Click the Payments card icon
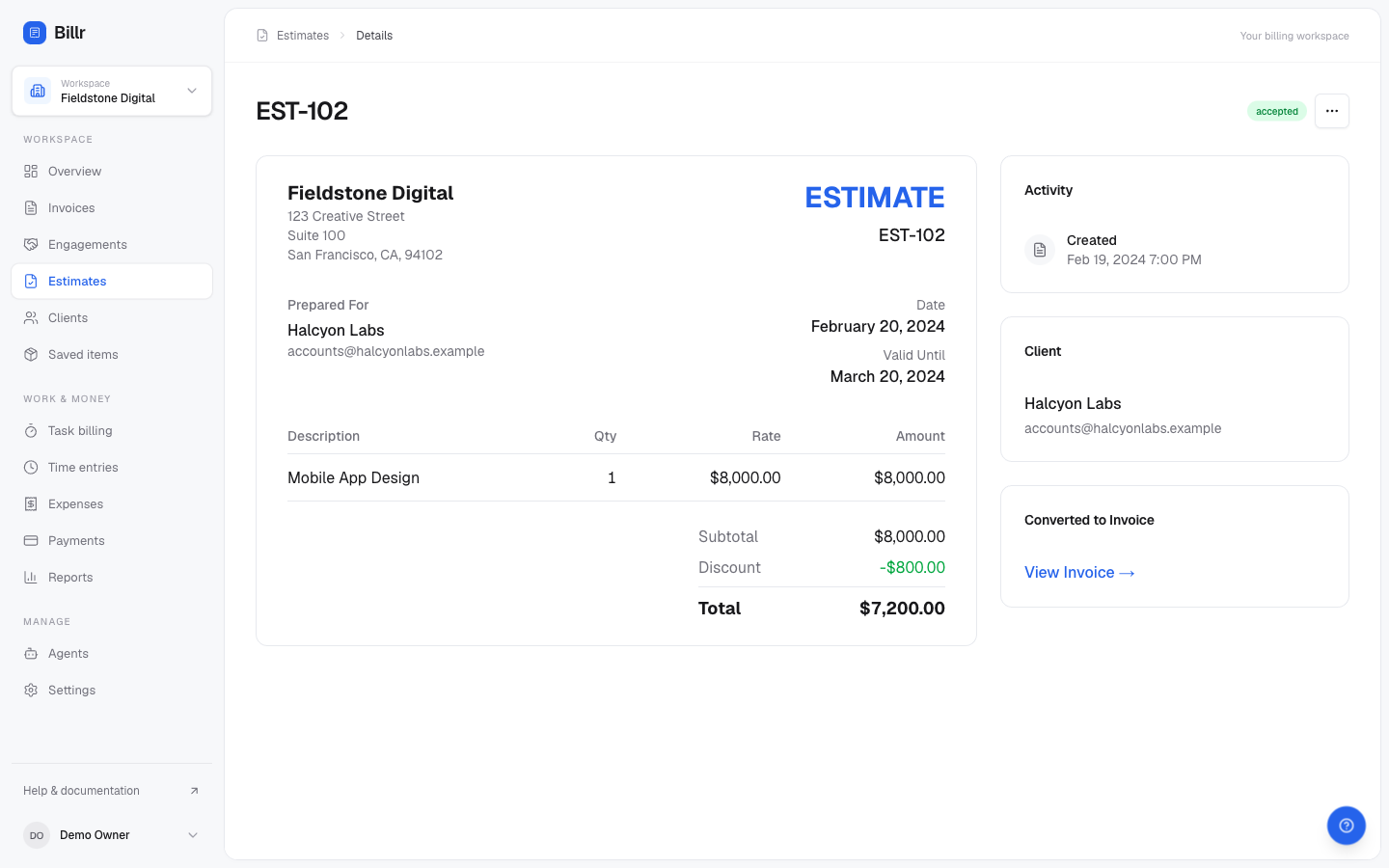The height and width of the screenshot is (868, 1389). pyautogui.click(x=31, y=541)
